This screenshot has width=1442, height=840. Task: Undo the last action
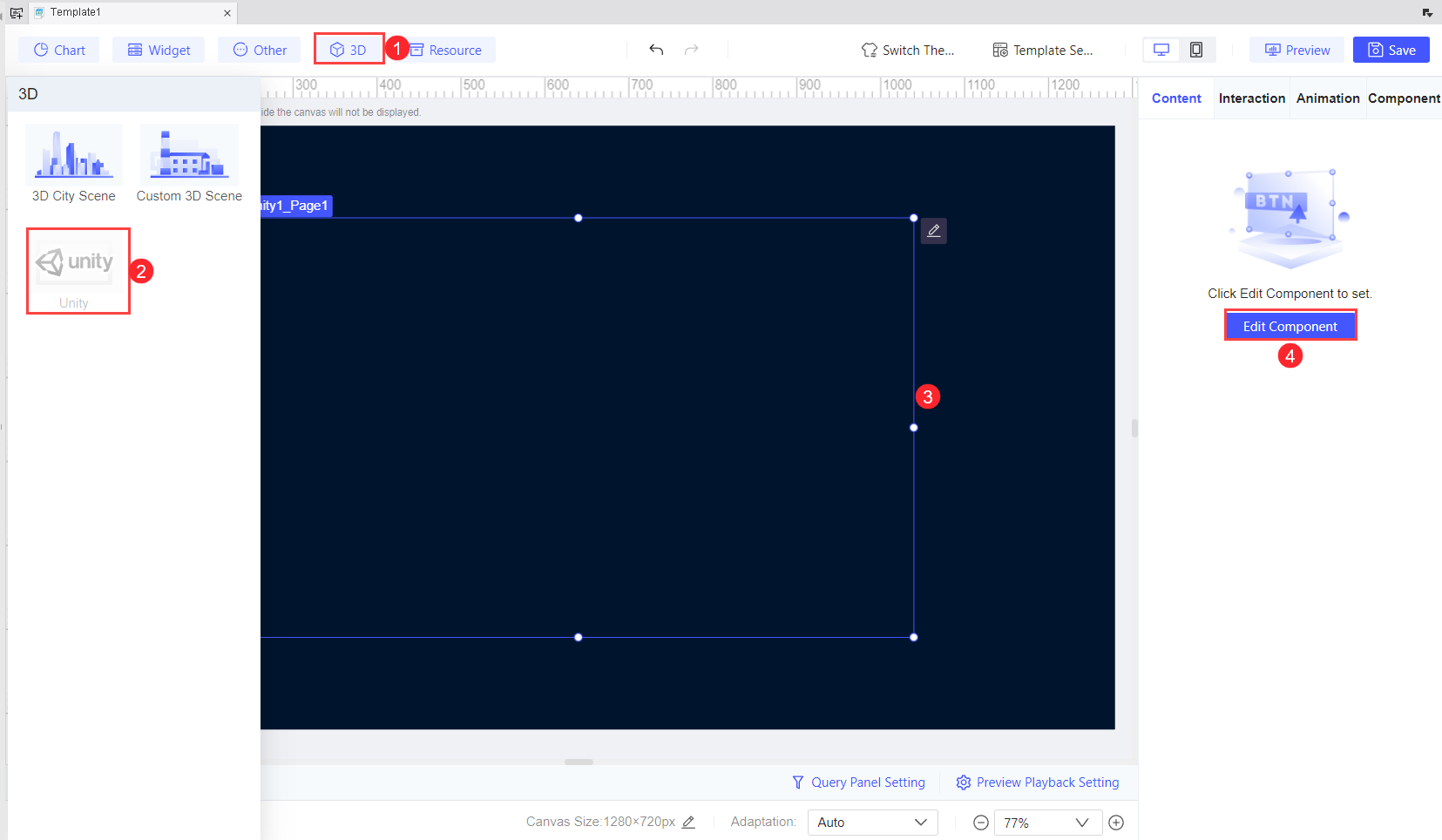tap(656, 50)
